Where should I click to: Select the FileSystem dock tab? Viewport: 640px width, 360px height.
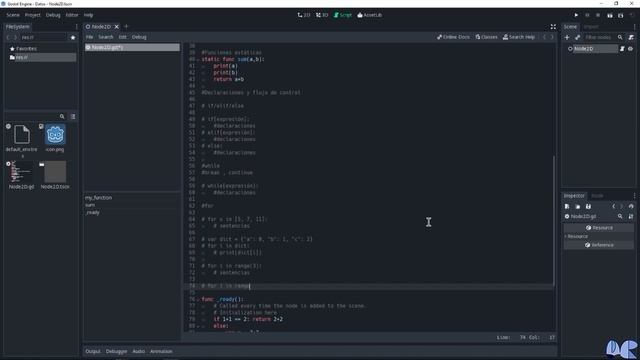18,27
